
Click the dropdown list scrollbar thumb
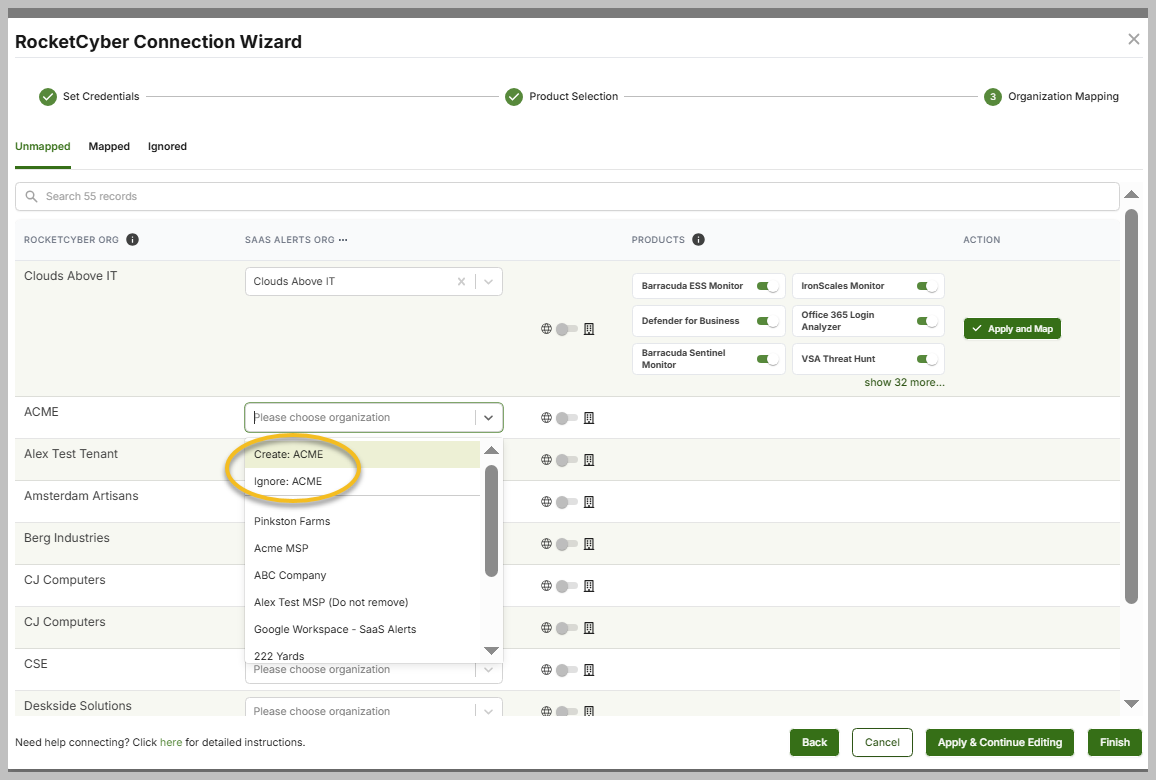tap(492, 520)
